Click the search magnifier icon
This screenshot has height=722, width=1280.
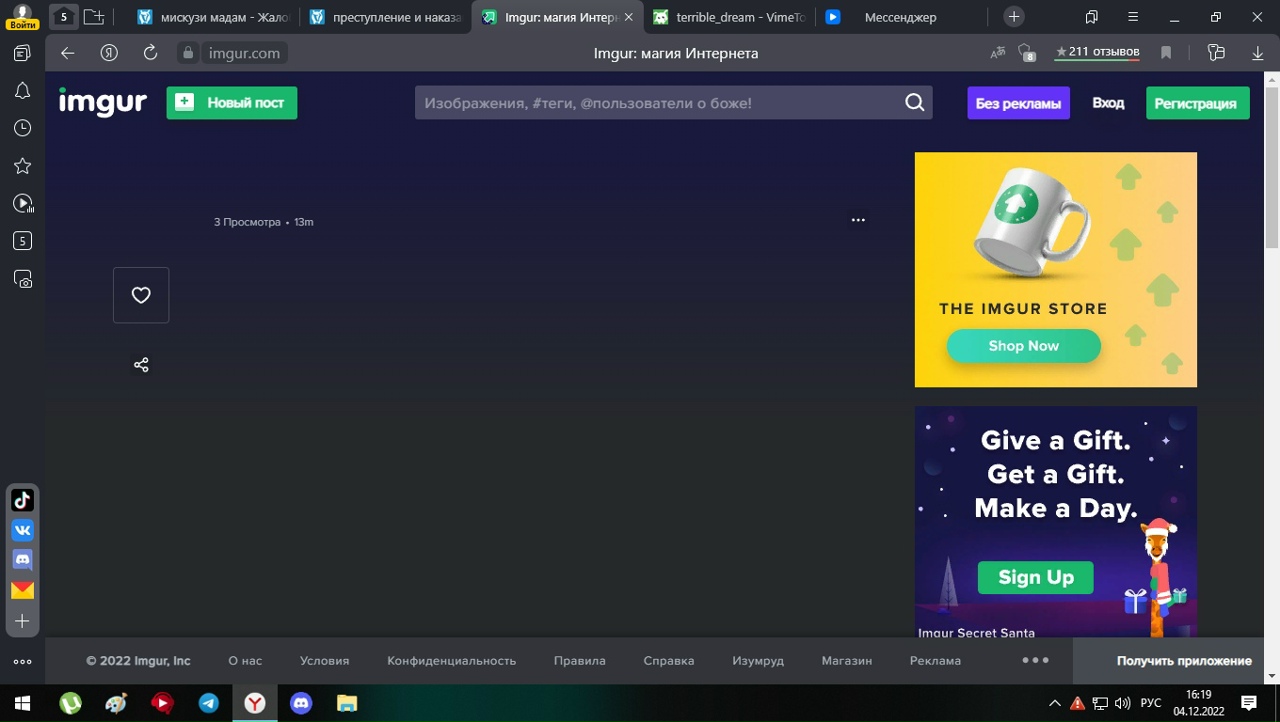(x=914, y=103)
